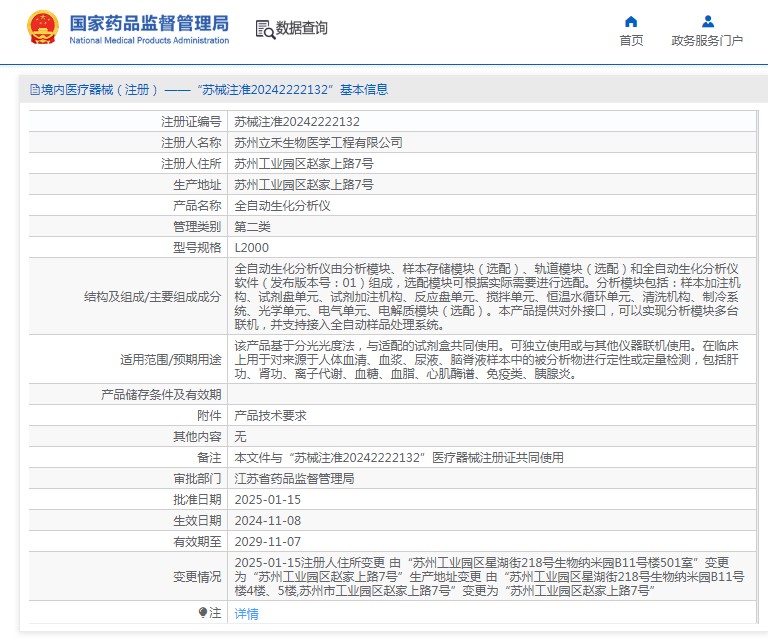Click model specification value L2000

tap(251, 247)
